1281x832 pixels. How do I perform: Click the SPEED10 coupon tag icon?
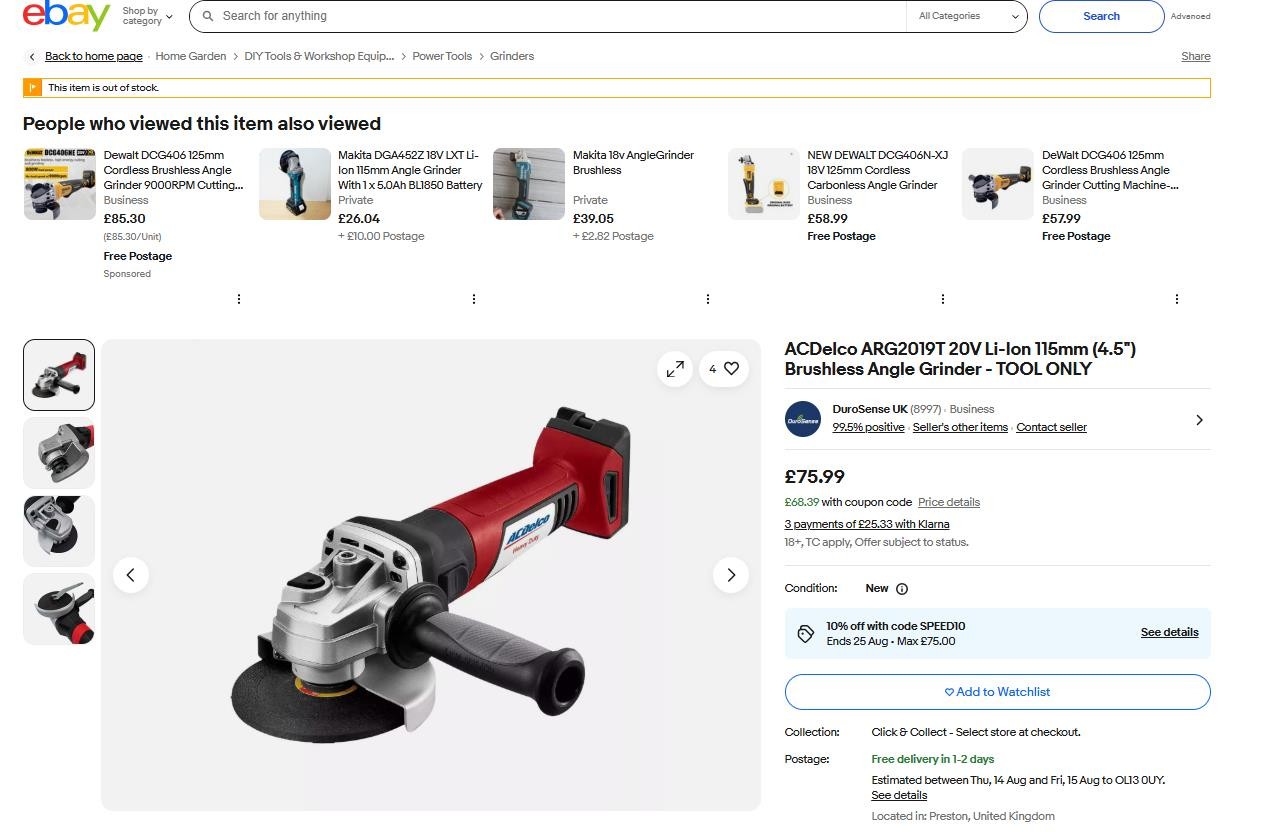(806, 634)
